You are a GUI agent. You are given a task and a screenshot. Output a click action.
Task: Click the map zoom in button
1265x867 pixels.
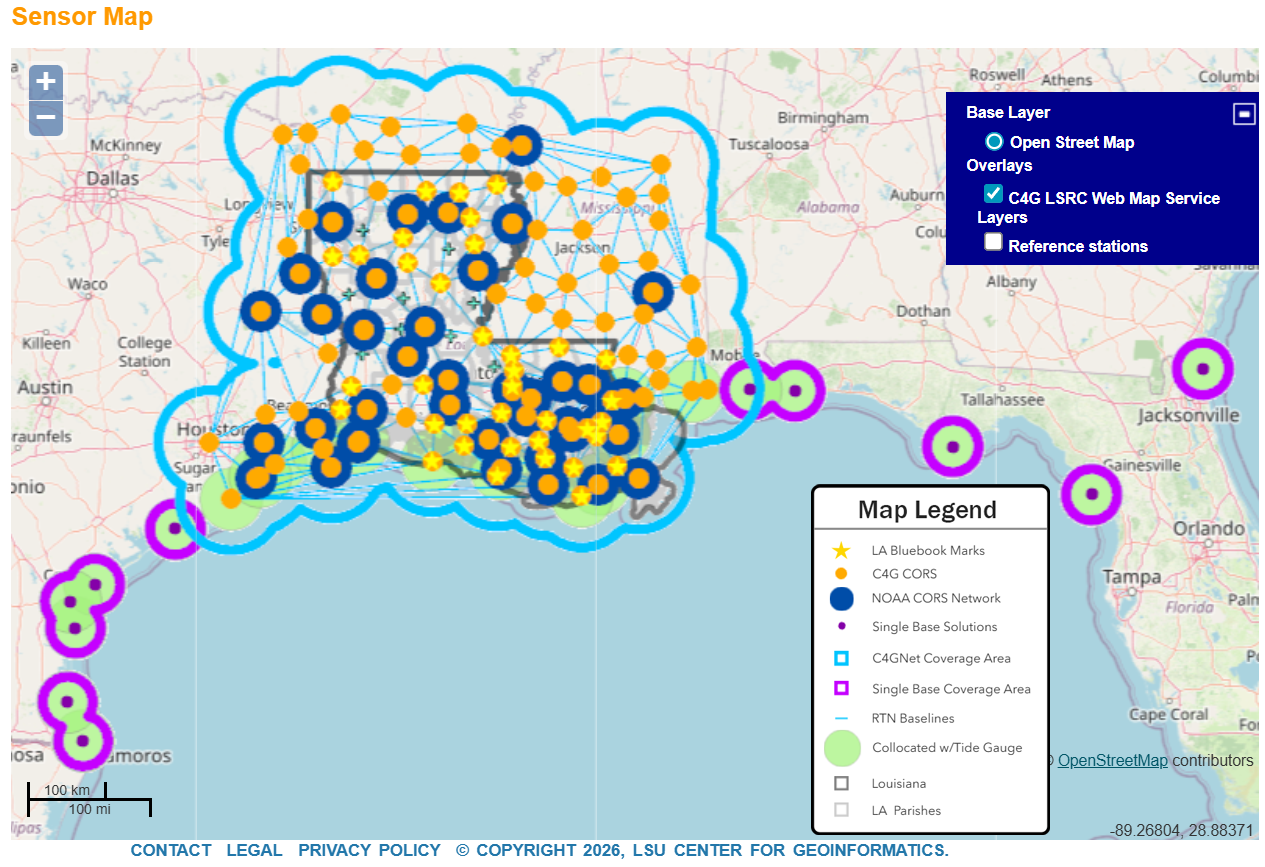[45, 81]
